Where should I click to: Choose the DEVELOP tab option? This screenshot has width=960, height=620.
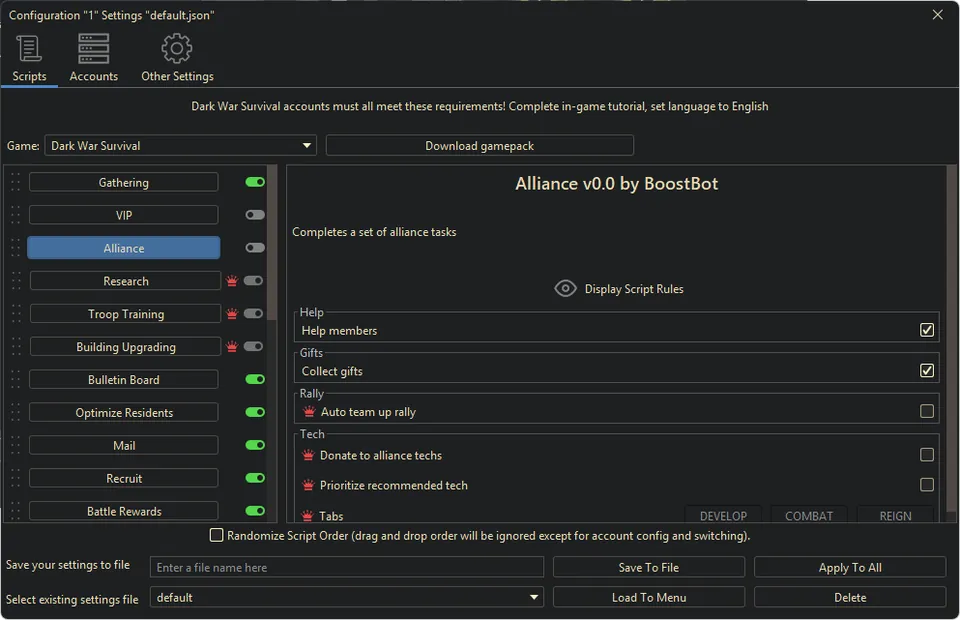tap(723, 515)
